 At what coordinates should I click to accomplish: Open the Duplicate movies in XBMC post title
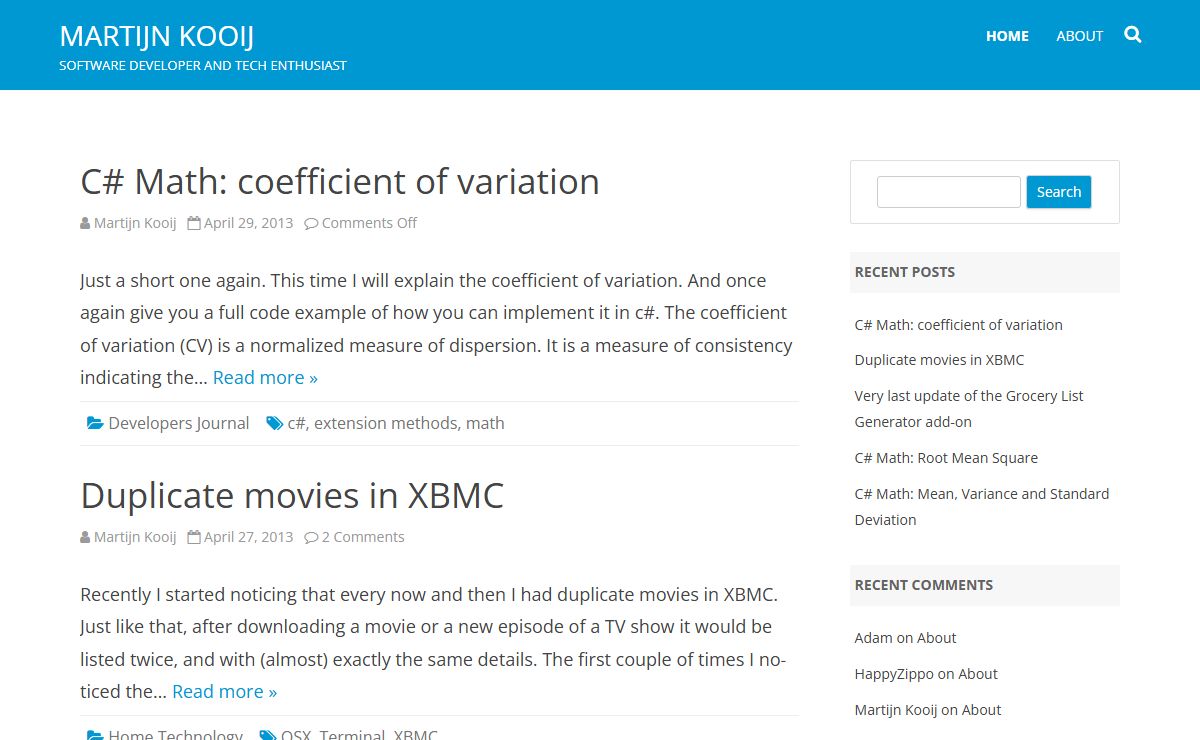click(x=292, y=495)
